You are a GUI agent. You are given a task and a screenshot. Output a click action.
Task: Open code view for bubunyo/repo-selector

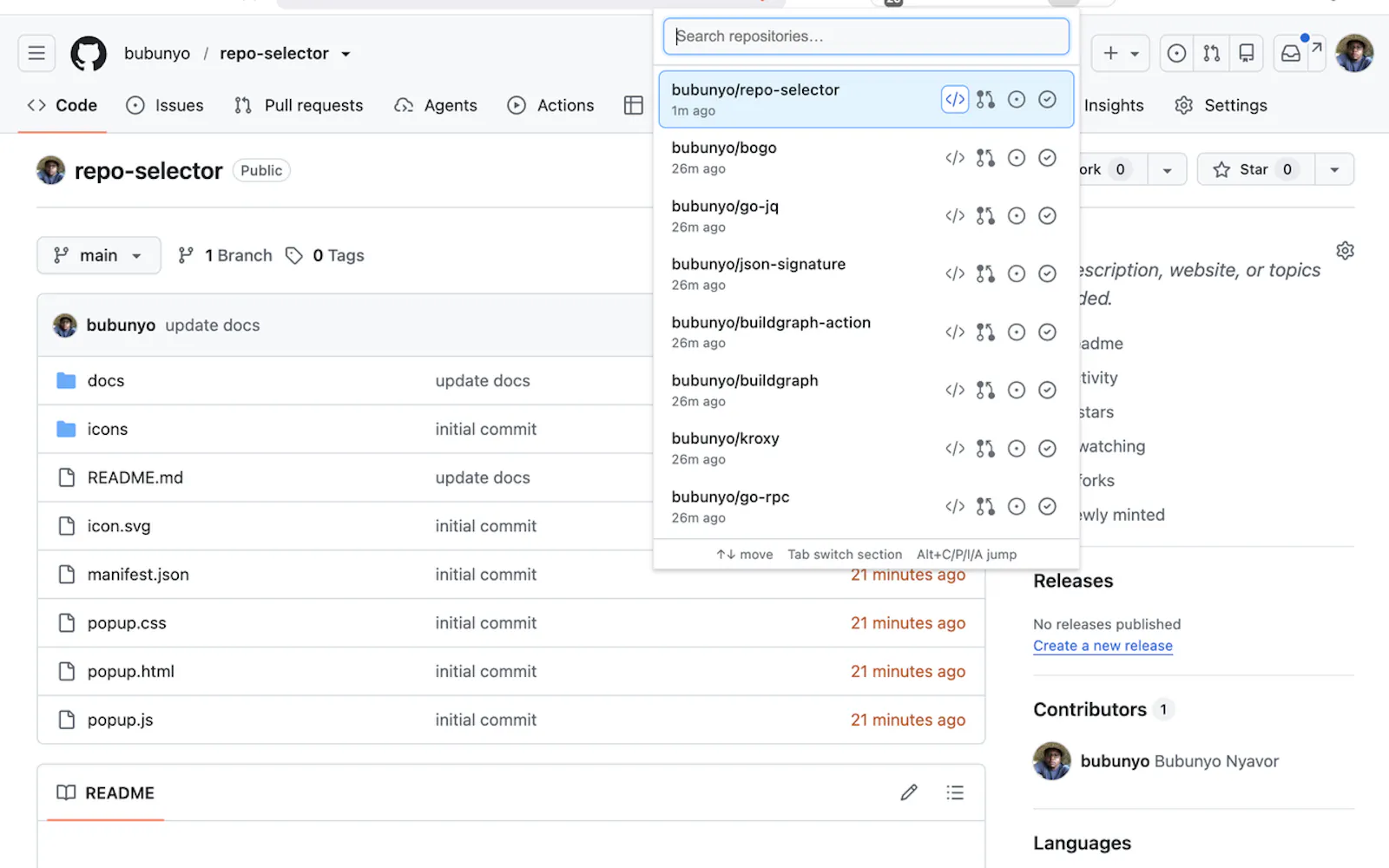point(955,100)
